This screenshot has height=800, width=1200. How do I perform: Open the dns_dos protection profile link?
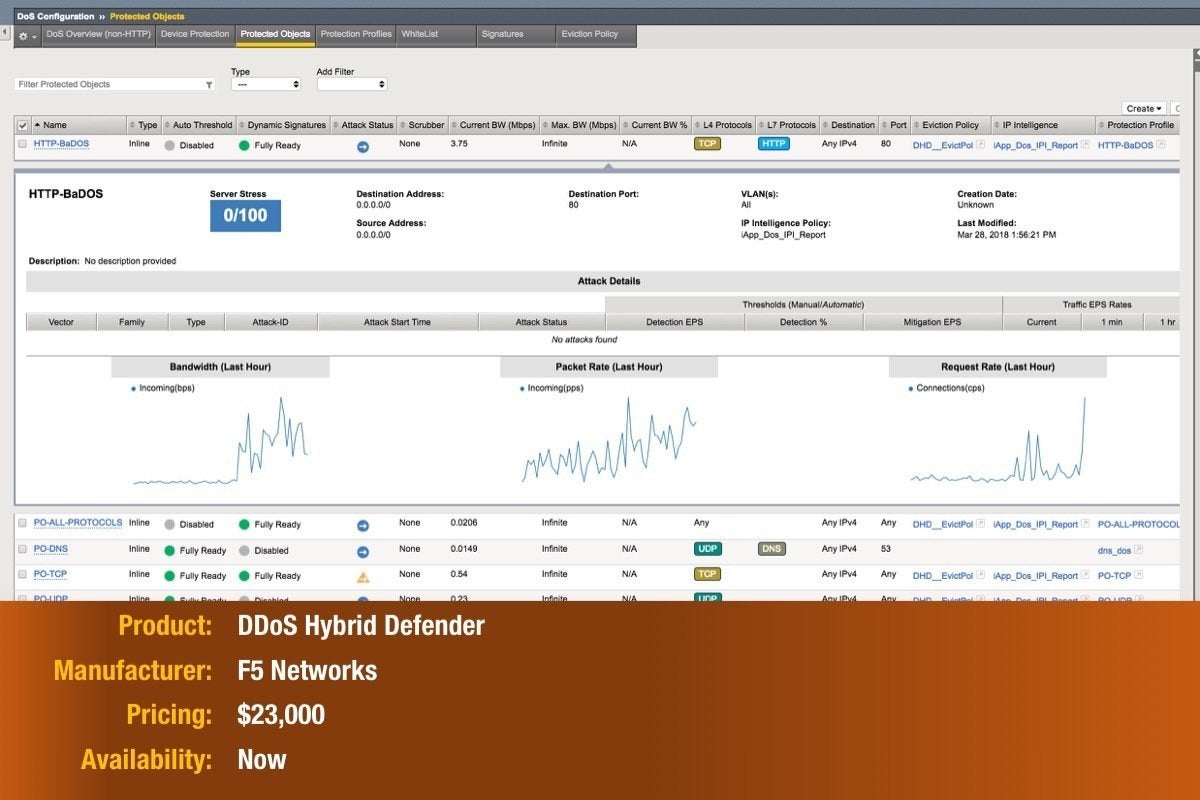click(1114, 550)
